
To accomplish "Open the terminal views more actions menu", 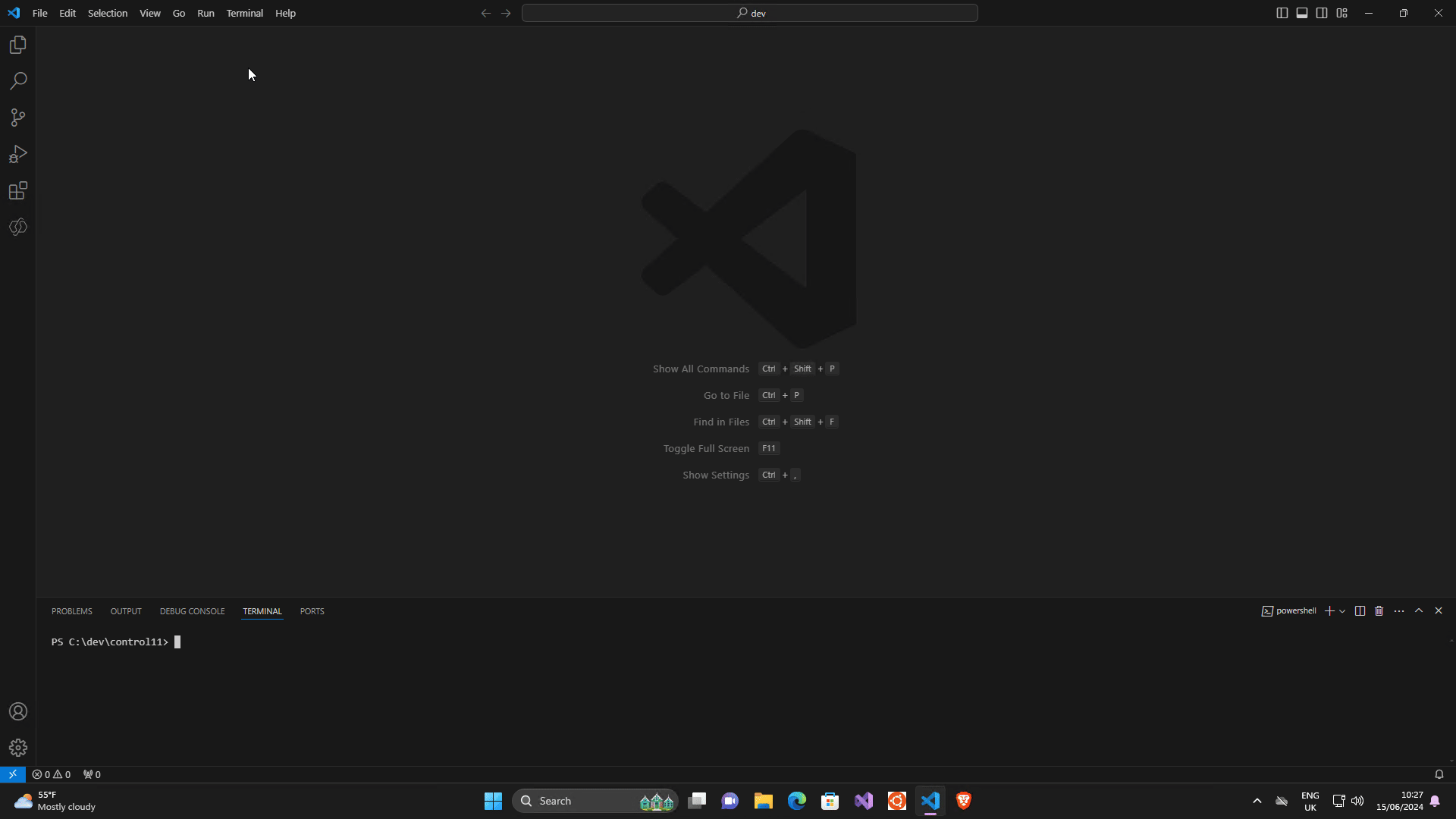I will 1398,610.
